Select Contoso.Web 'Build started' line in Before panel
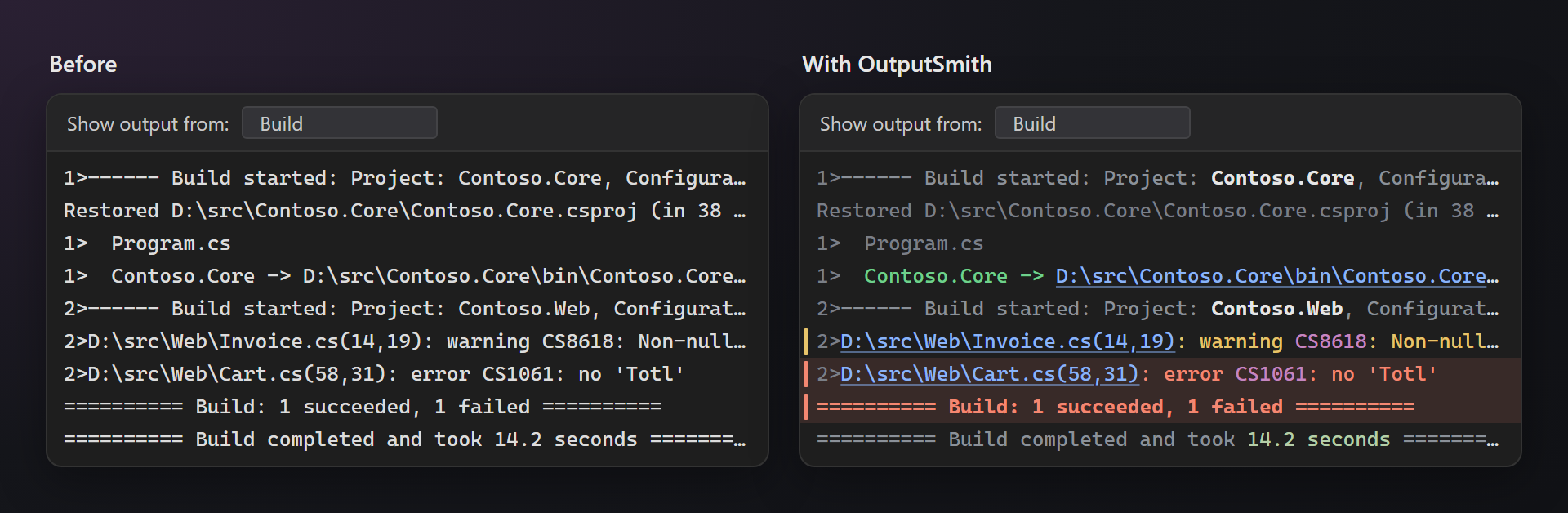The width and height of the screenshot is (1568, 513). tap(405, 309)
